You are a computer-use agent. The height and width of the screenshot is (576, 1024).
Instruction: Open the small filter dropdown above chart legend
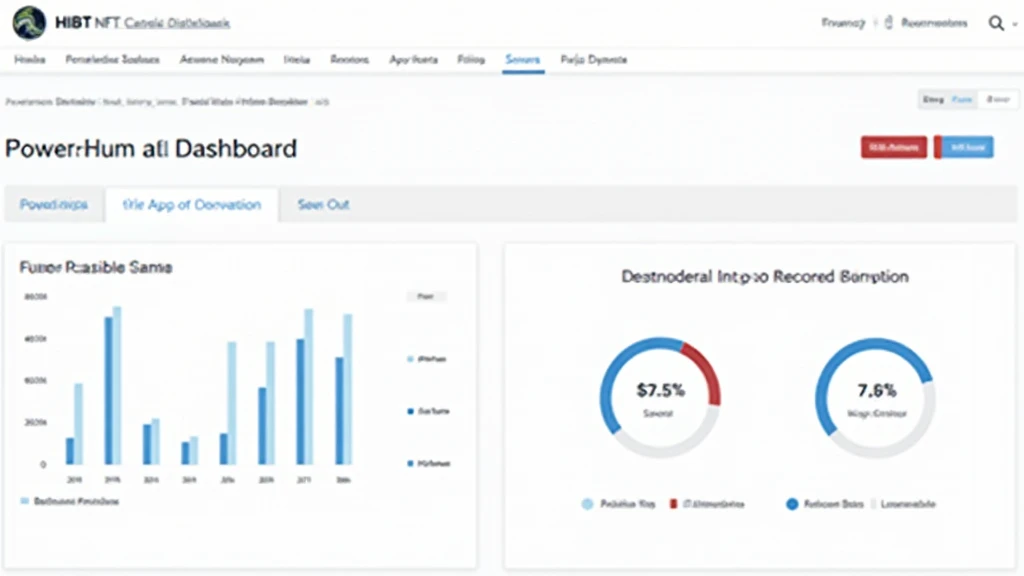pyautogui.click(x=427, y=297)
